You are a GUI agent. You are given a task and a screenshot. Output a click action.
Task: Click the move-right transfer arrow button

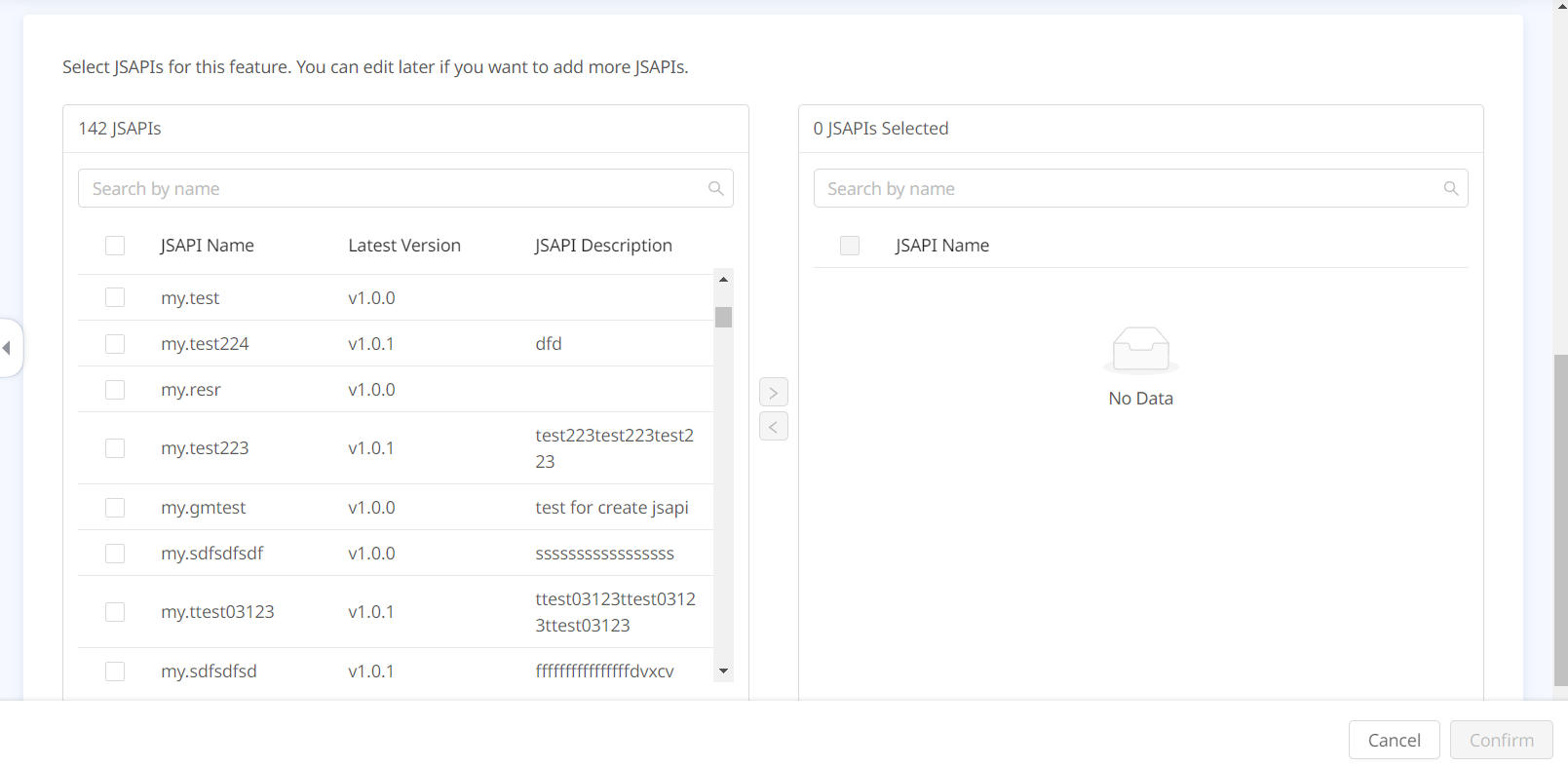point(773,393)
